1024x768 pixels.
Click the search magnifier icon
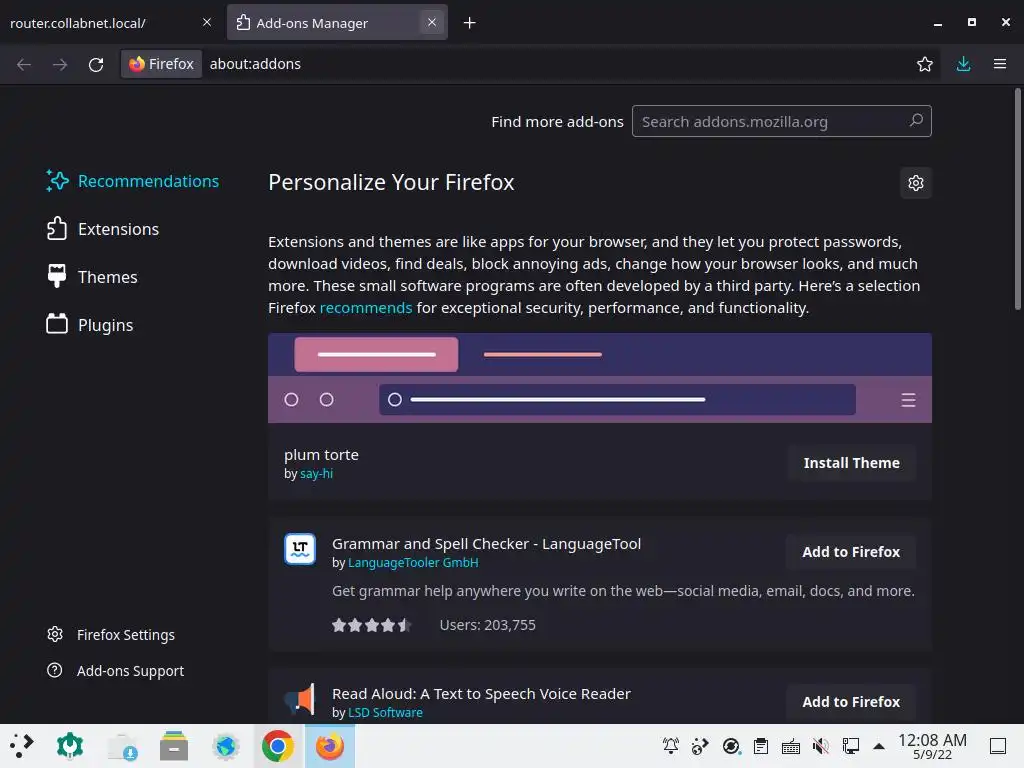point(916,120)
